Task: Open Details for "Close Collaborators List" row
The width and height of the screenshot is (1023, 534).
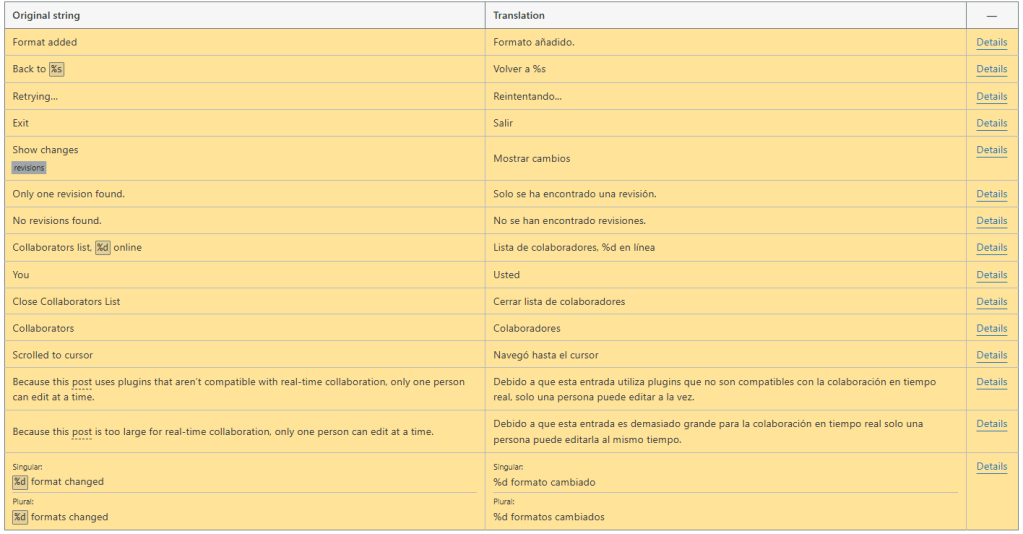Action: [991, 302]
